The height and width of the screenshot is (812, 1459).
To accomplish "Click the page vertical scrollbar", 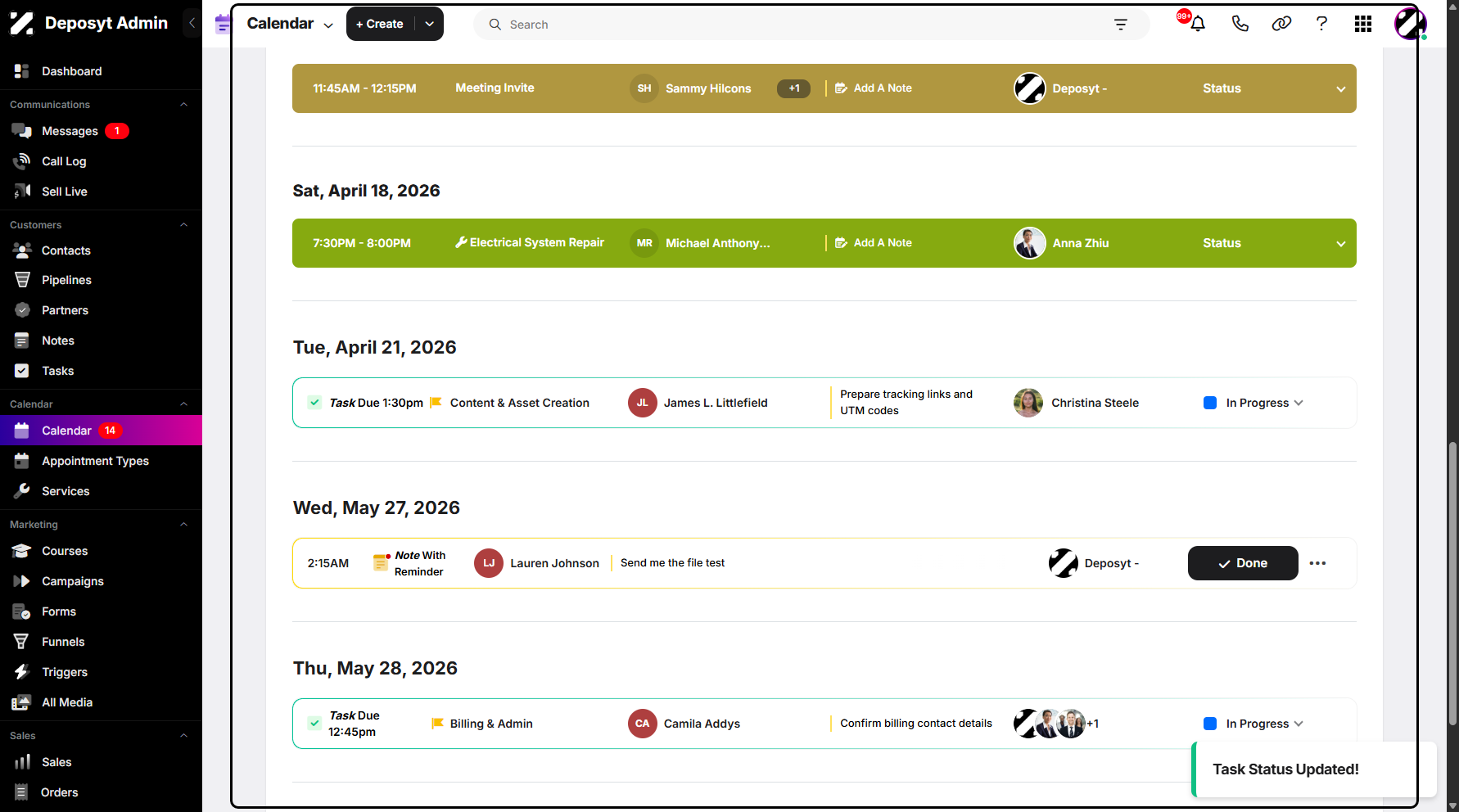I will coord(1452,583).
